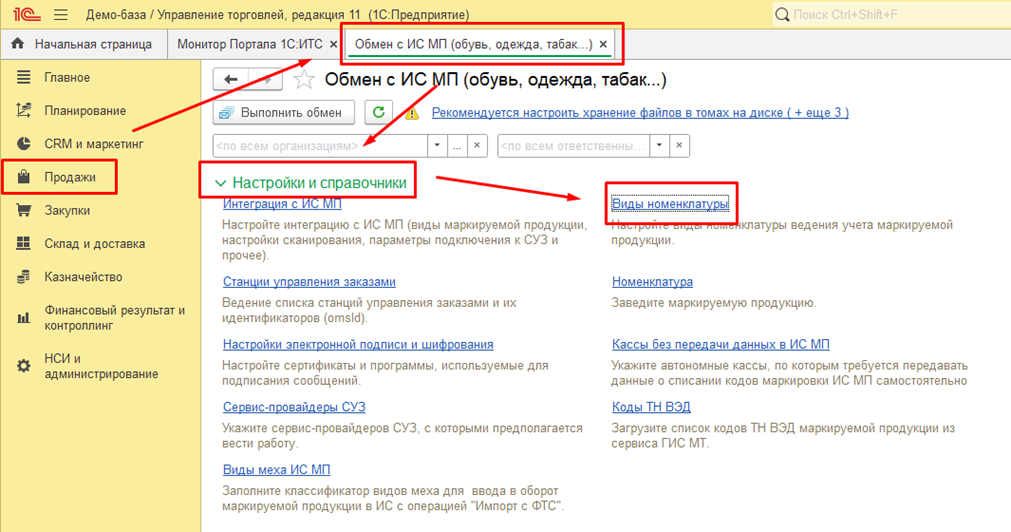Open the organizations dropdown arrow
Viewport: 1011px width, 532px height.
click(x=437, y=146)
